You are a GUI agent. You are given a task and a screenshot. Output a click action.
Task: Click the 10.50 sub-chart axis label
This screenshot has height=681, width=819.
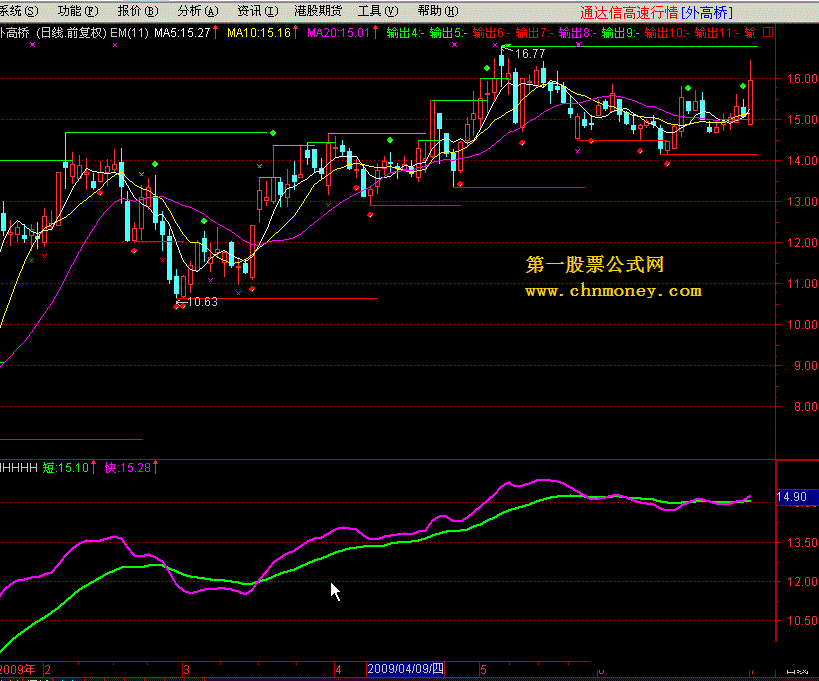pyautogui.click(x=802, y=620)
